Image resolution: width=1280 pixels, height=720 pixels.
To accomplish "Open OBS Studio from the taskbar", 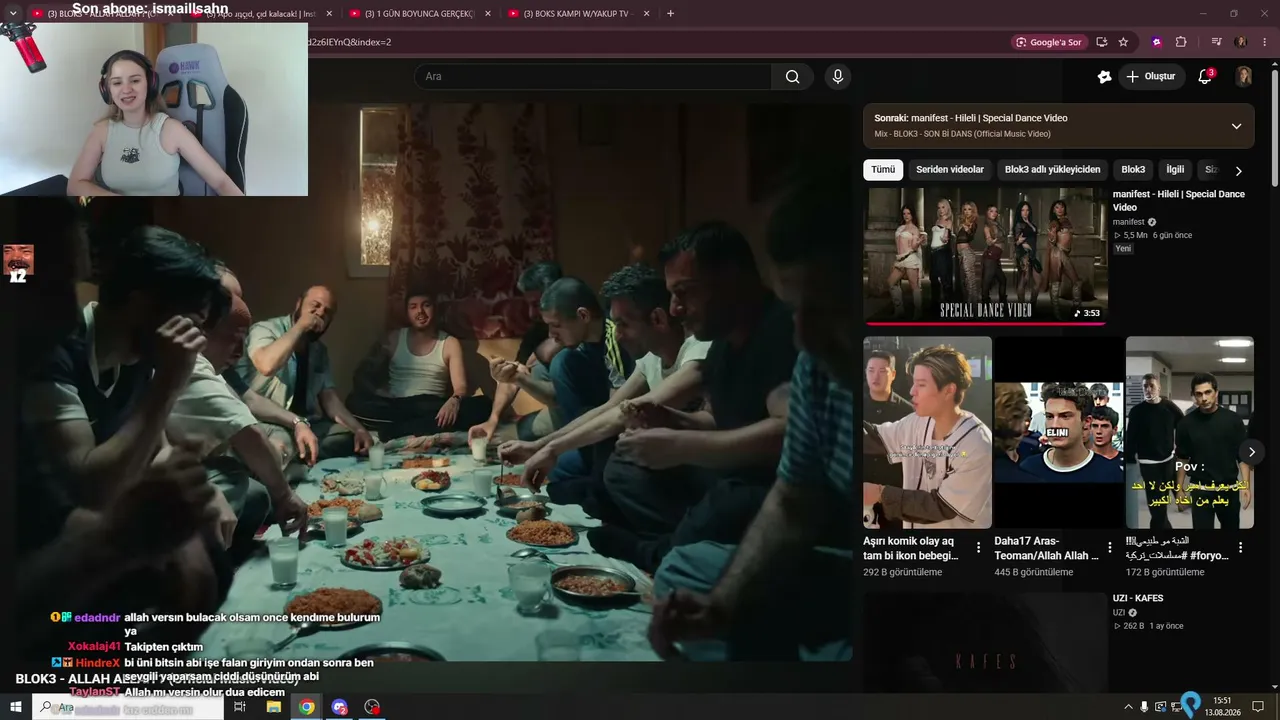I will 373,707.
